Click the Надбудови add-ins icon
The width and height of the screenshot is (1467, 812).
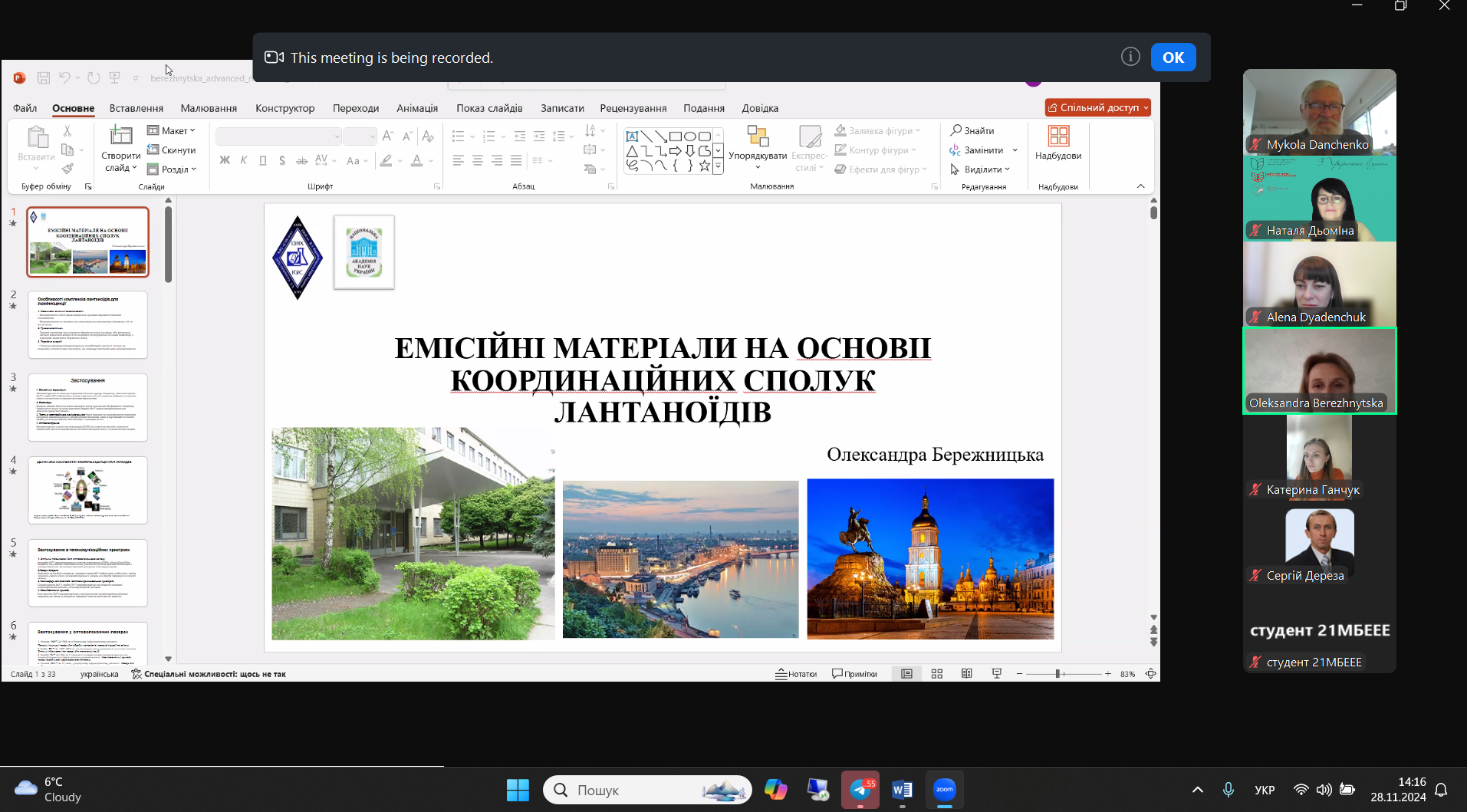pyautogui.click(x=1057, y=137)
